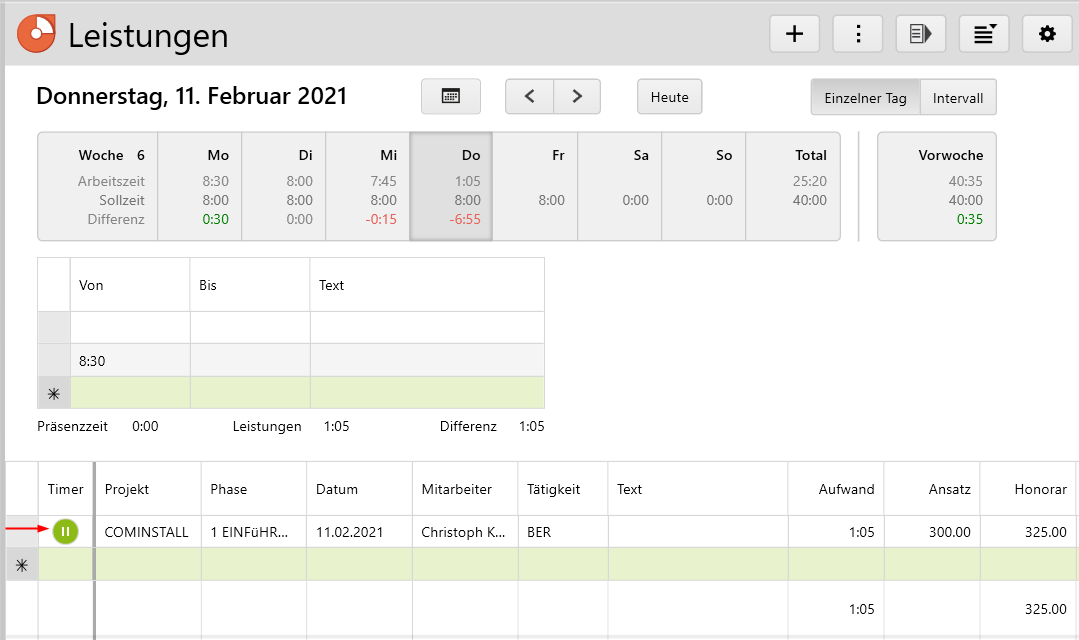
Task: Click the Von cell showing 8:30
Action: [x=130, y=361]
